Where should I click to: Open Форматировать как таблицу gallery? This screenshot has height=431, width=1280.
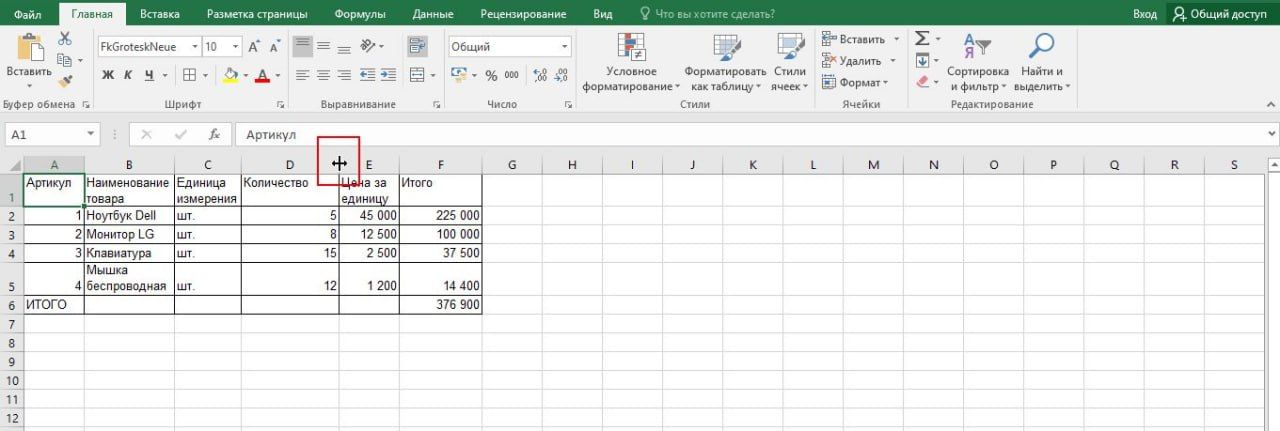(725, 63)
